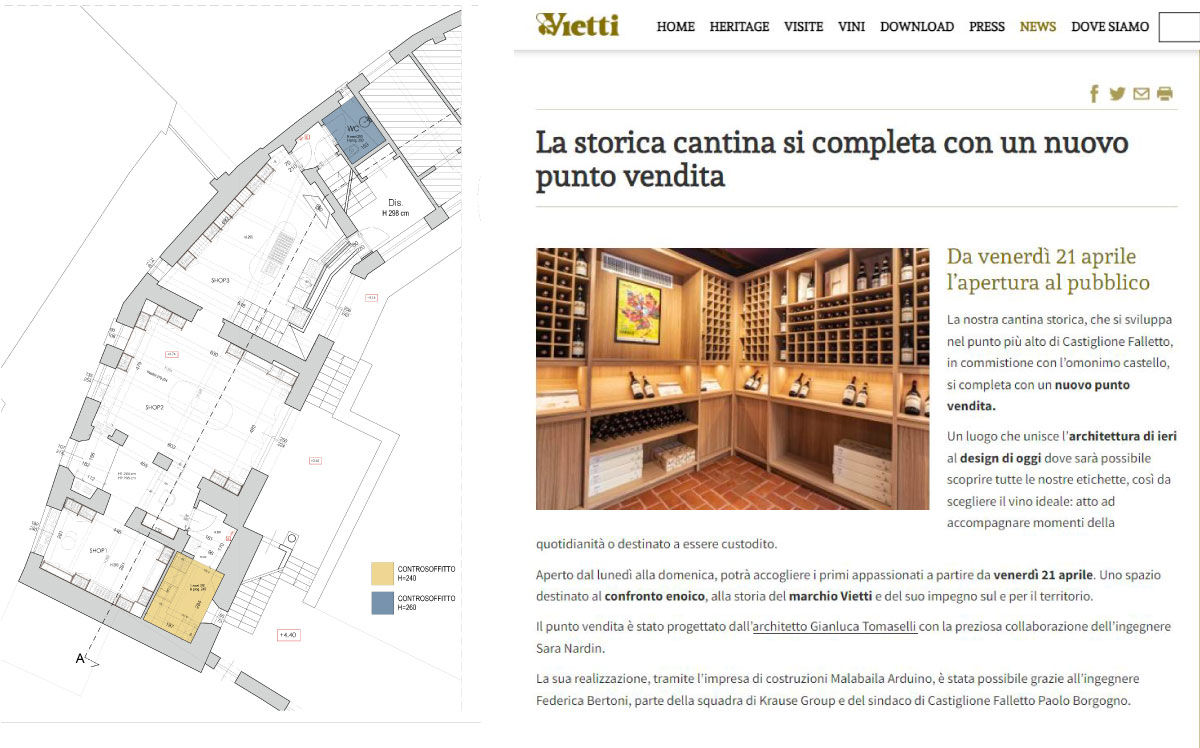The height and width of the screenshot is (748, 1200).
Task: Select VINI in the navigation bar
Action: pyautogui.click(x=852, y=27)
